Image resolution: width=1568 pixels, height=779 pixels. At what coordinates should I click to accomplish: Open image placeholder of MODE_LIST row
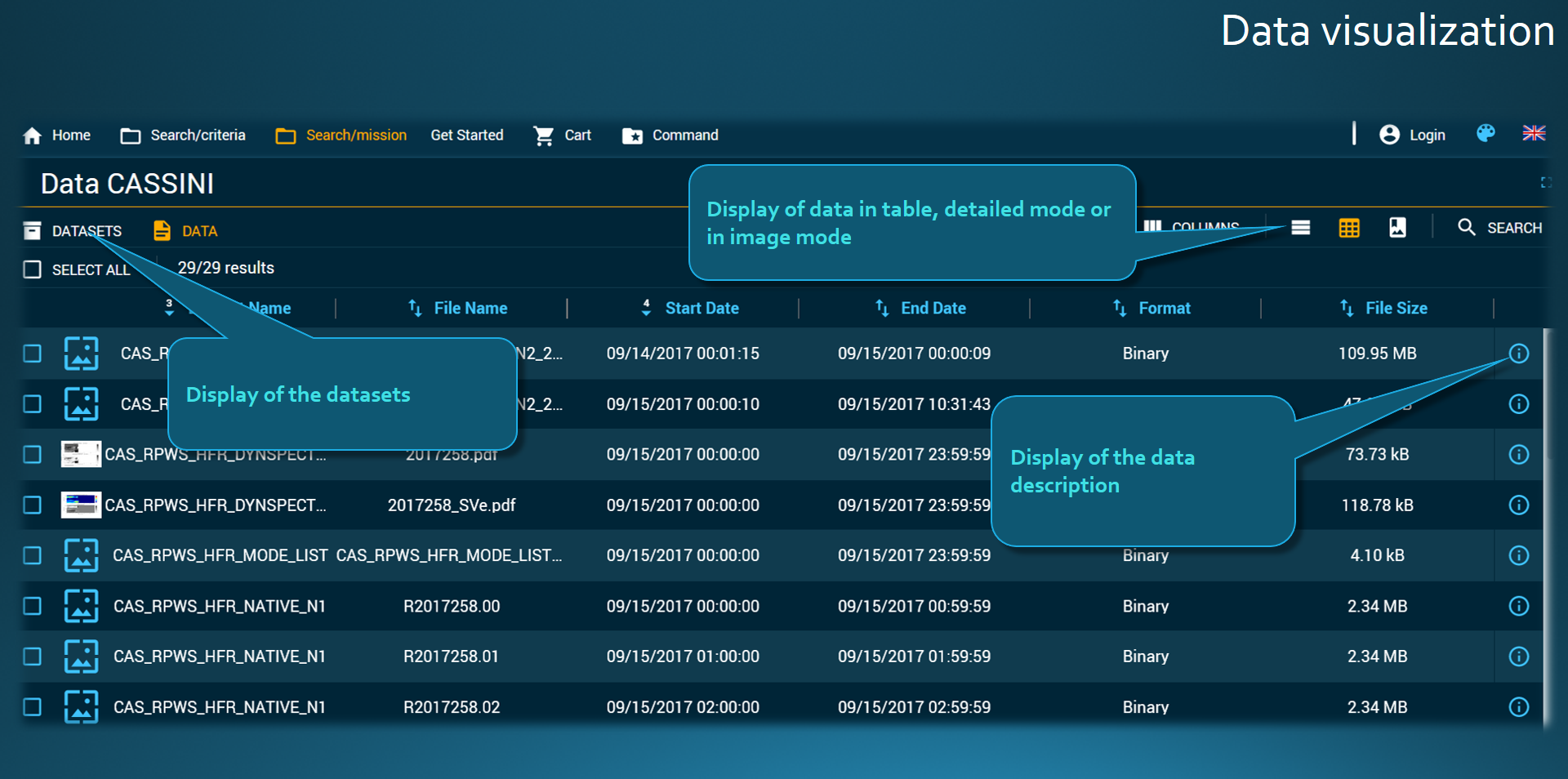pyautogui.click(x=82, y=556)
